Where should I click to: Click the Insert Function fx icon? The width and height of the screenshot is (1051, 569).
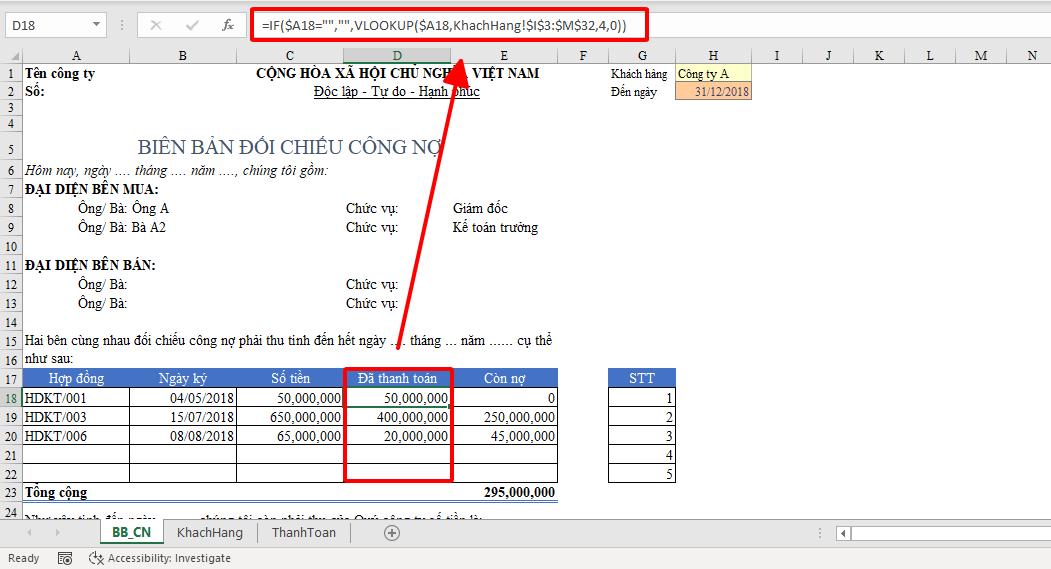point(228,25)
